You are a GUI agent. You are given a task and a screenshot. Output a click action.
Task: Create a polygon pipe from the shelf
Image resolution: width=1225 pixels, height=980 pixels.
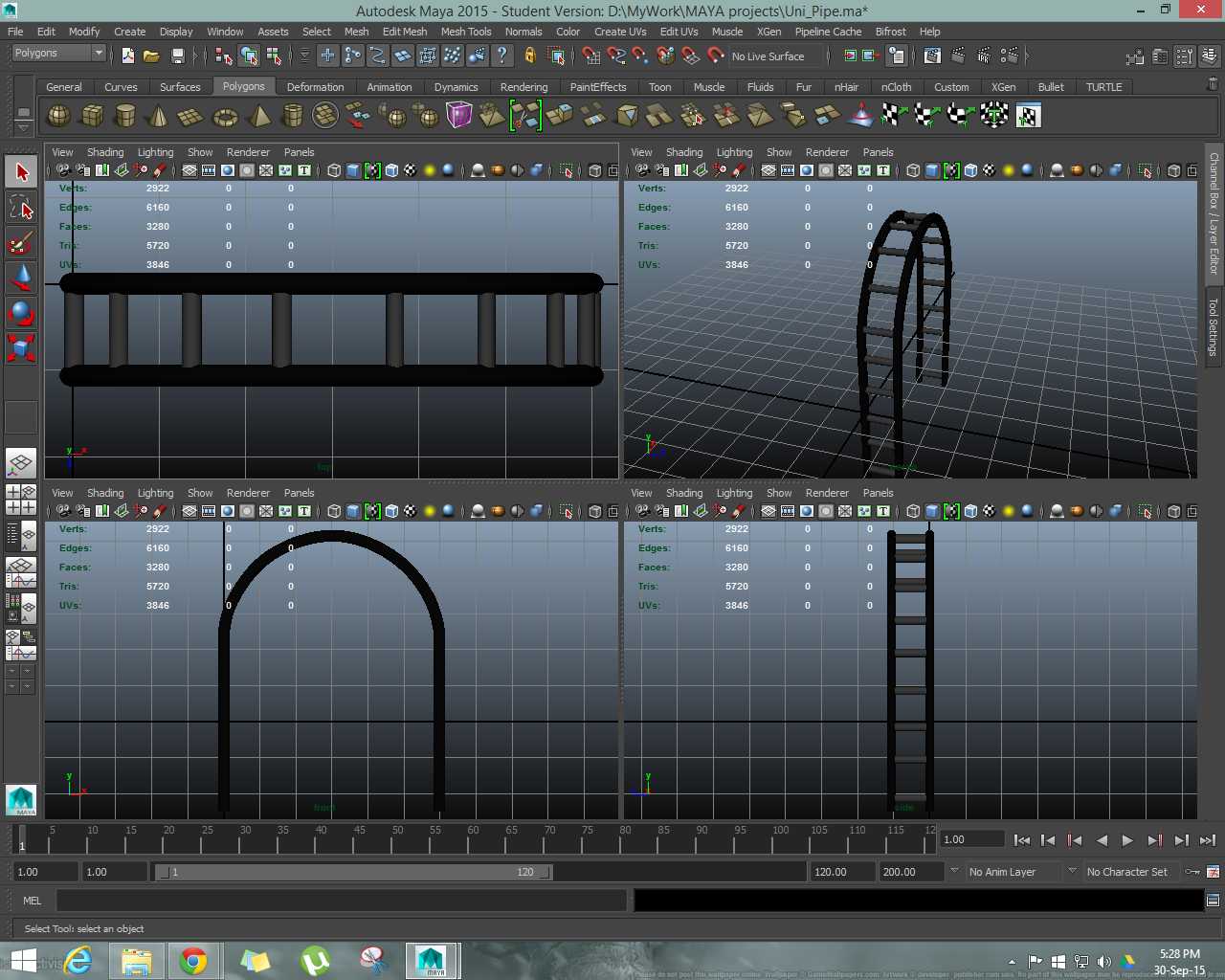pos(292,116)
